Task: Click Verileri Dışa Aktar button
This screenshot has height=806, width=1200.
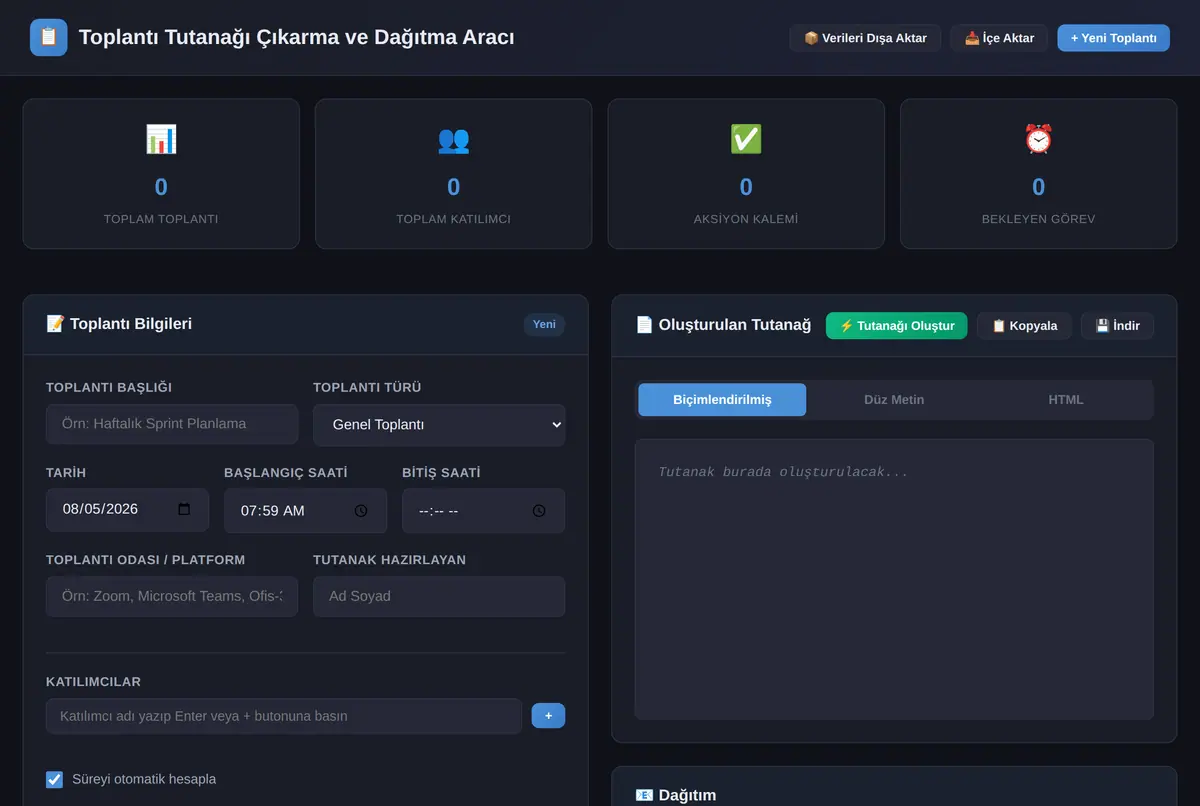Action: click(865, 38)
